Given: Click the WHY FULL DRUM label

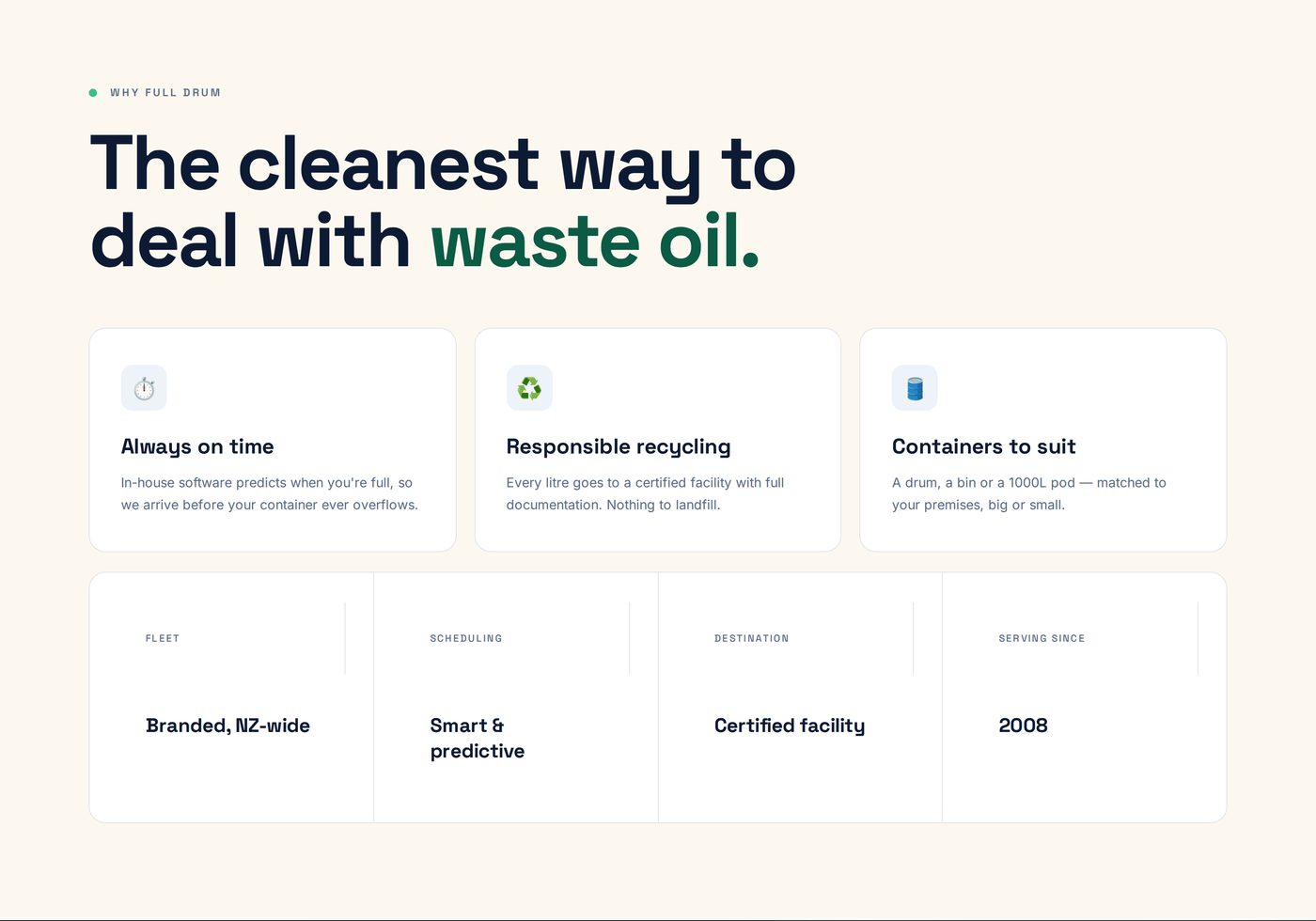Looking at the screenshot, I should point(165,93).
